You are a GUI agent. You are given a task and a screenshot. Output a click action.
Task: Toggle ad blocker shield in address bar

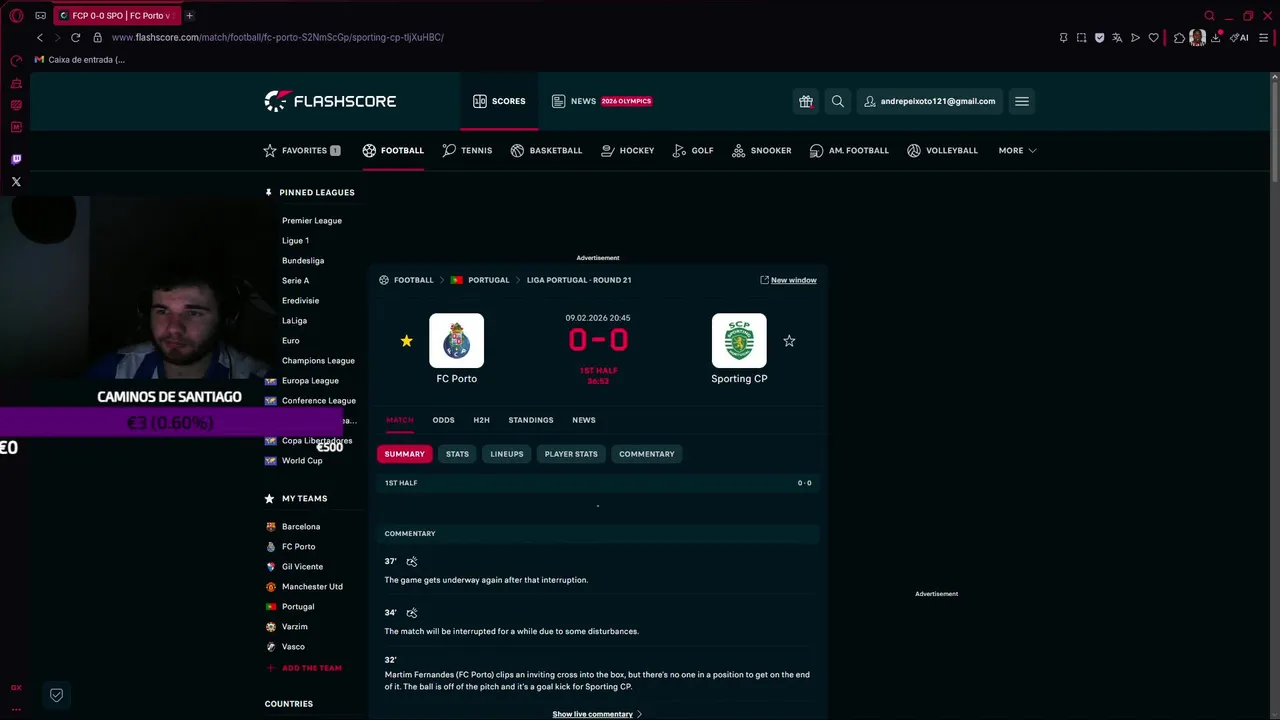tap(1099, 37)
